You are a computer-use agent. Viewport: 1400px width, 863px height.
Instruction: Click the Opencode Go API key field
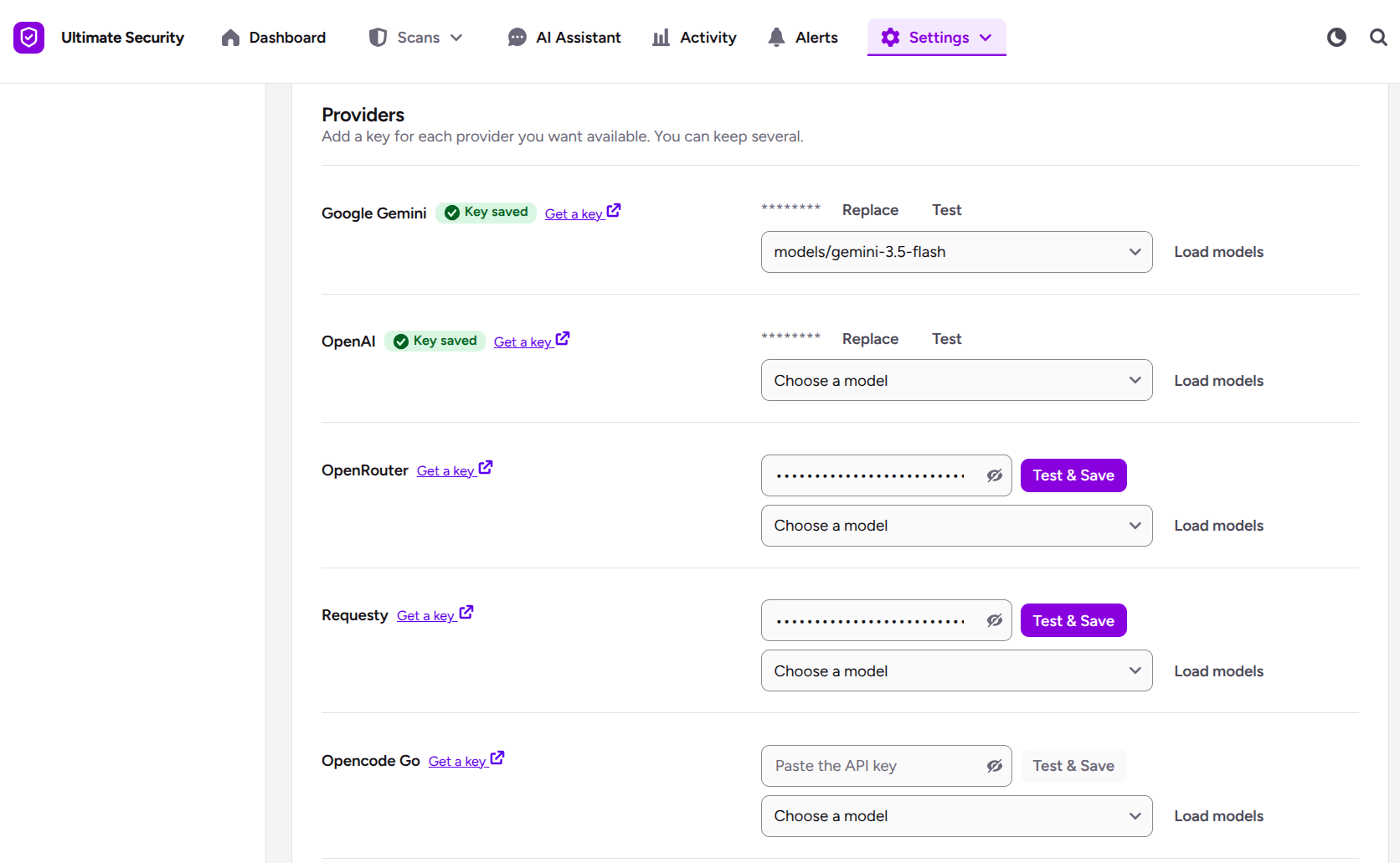pos(886,766)
